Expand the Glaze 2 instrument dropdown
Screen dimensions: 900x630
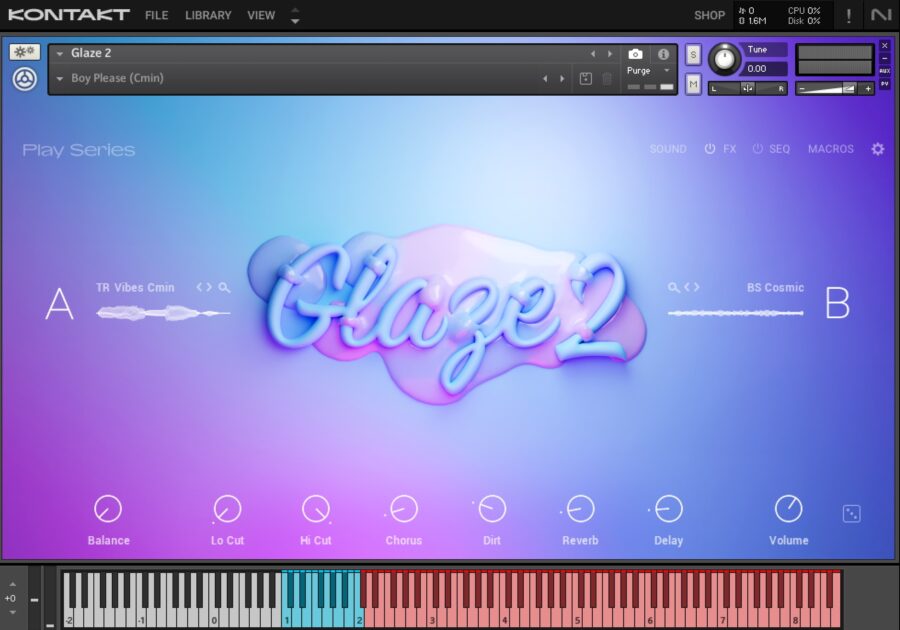click(x=60, y=54)
